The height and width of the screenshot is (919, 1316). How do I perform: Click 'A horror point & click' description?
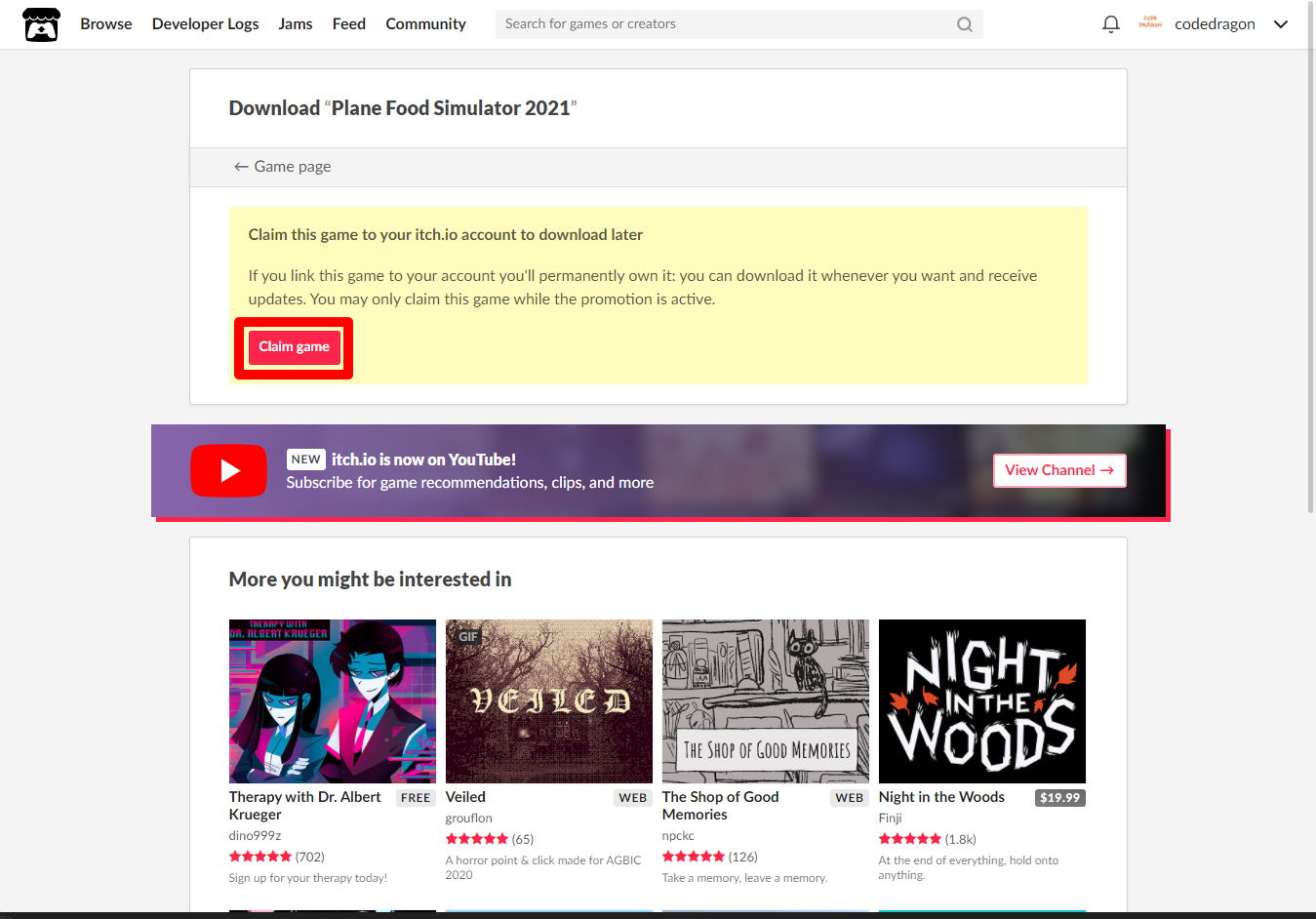click(x=543, y=867)
